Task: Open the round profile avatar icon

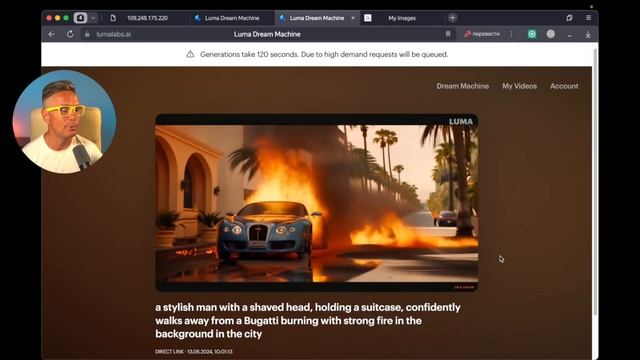Action: click(551, 34)
